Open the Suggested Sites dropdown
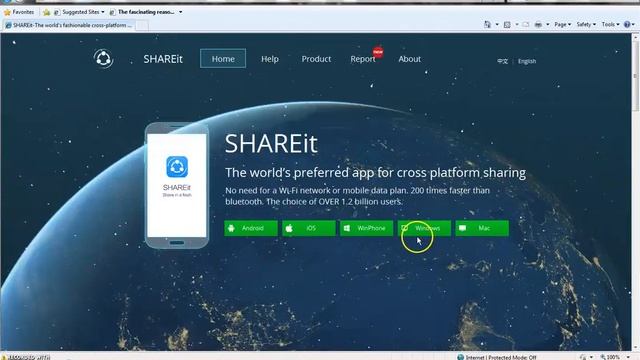Viewport: 640px width, 360px height. pos(79,12)
